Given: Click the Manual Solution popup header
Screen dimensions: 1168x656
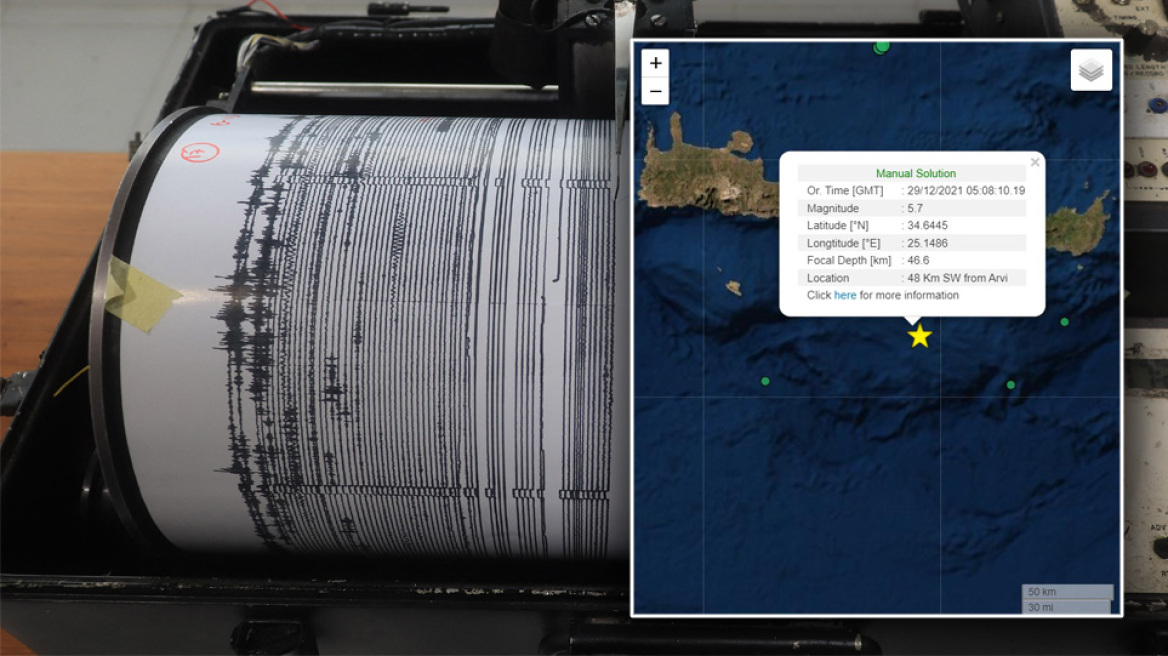Looking at the screenshot, I should (x=915, y=173).
